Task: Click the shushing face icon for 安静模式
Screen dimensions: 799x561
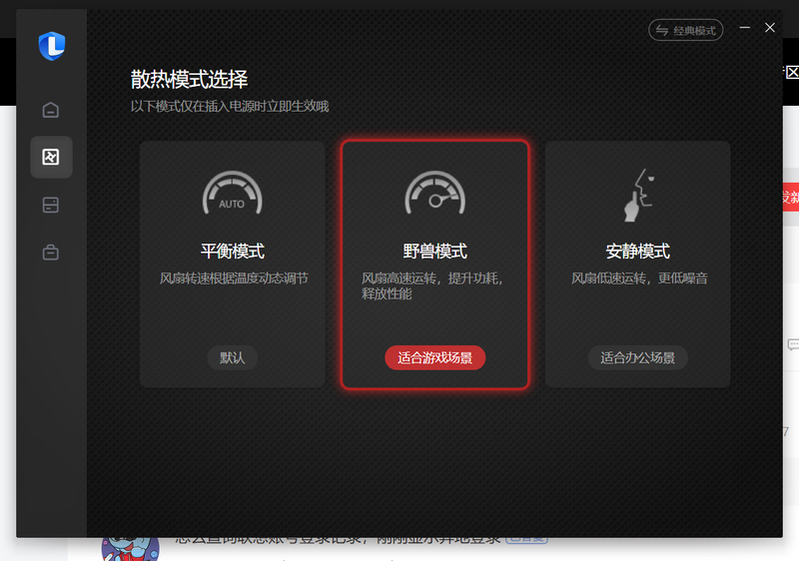Action: tap(637, 195)
